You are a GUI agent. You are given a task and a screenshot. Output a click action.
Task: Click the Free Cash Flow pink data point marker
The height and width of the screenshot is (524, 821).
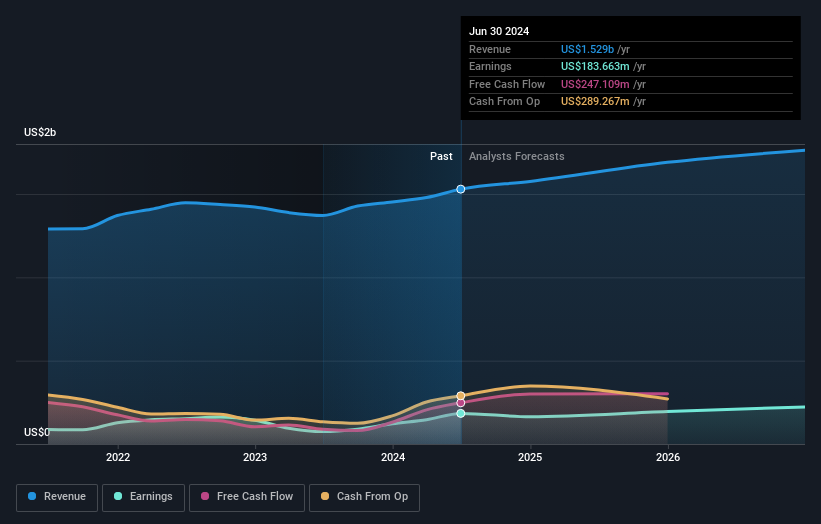(461, 403)
